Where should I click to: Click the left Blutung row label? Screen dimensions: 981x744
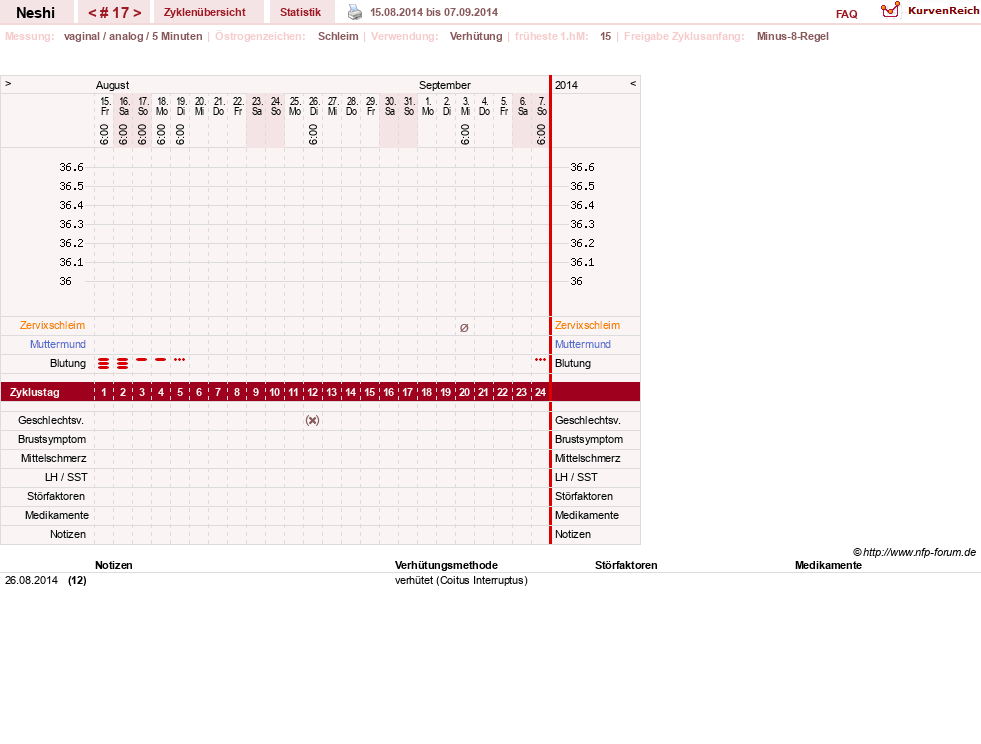68,363
